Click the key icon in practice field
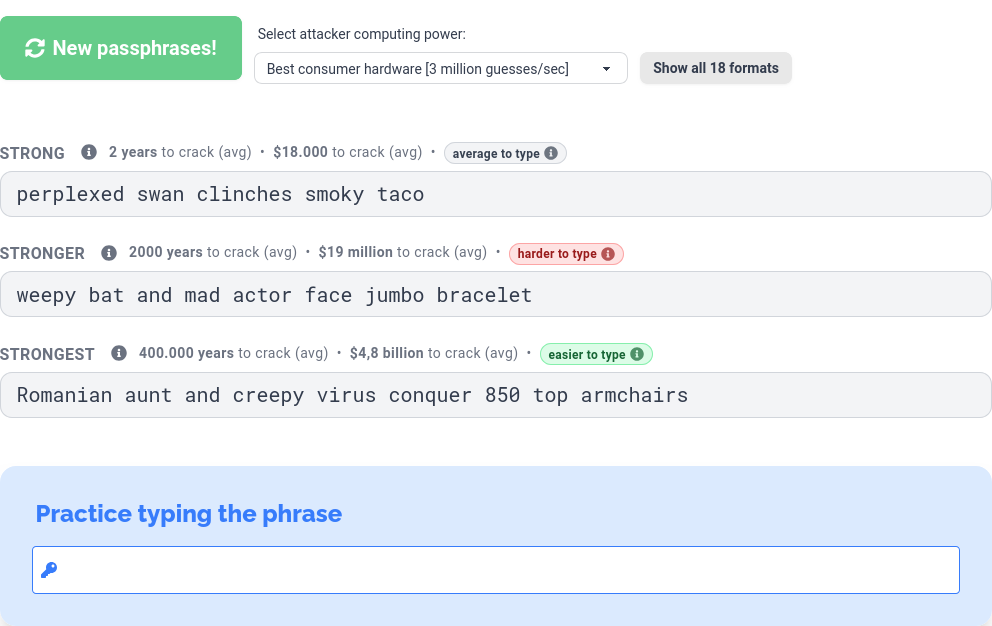The image size is (992, 626). [x=49, y=570]
